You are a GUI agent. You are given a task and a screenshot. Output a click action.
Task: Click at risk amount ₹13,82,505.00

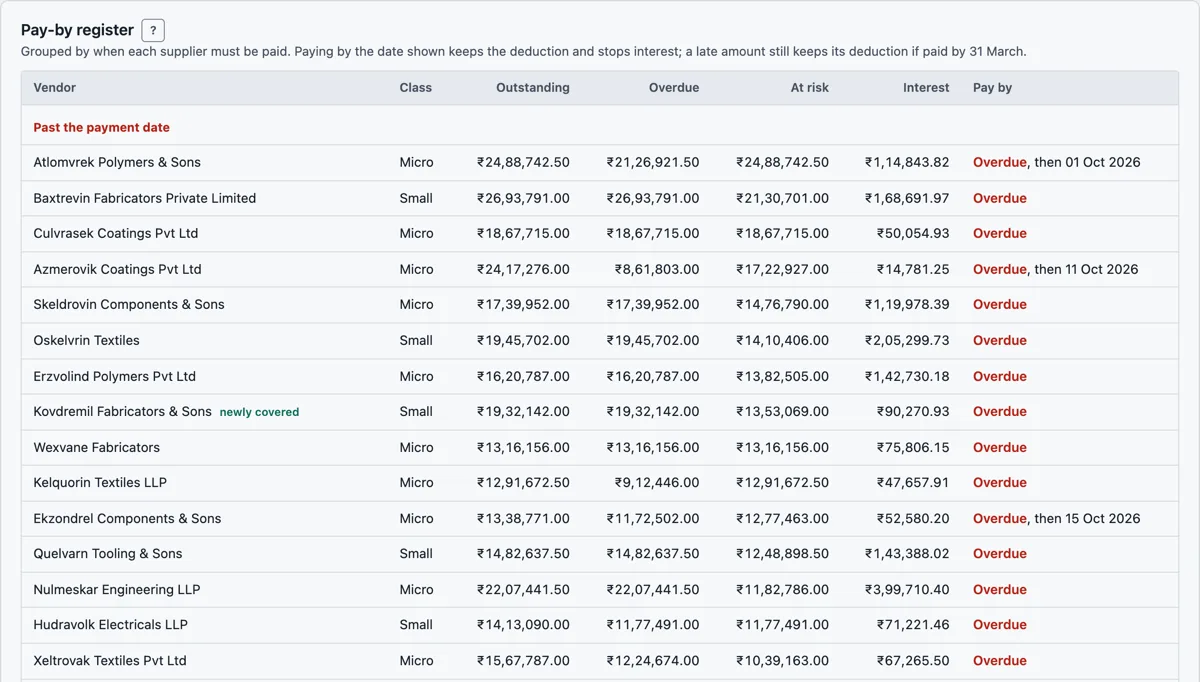(782, 376)
